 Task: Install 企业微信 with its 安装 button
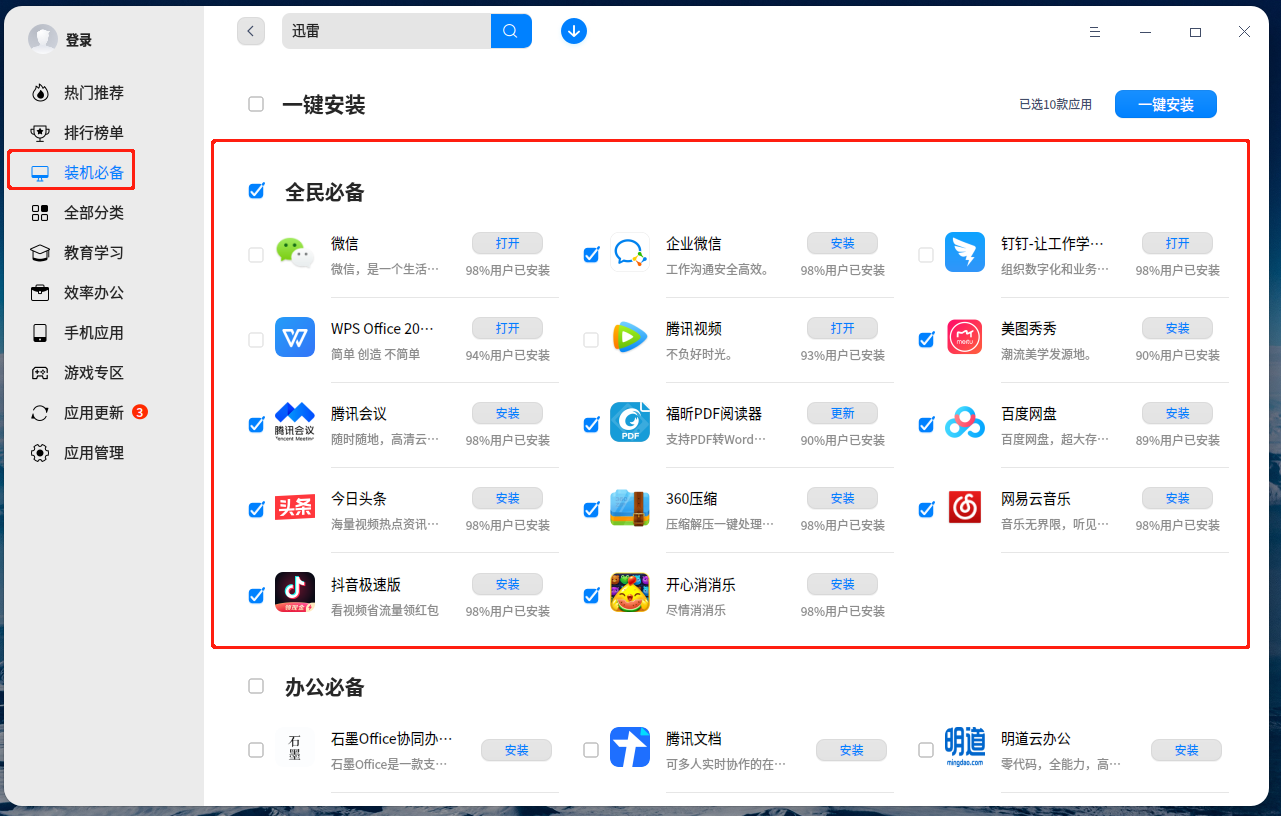842,243
